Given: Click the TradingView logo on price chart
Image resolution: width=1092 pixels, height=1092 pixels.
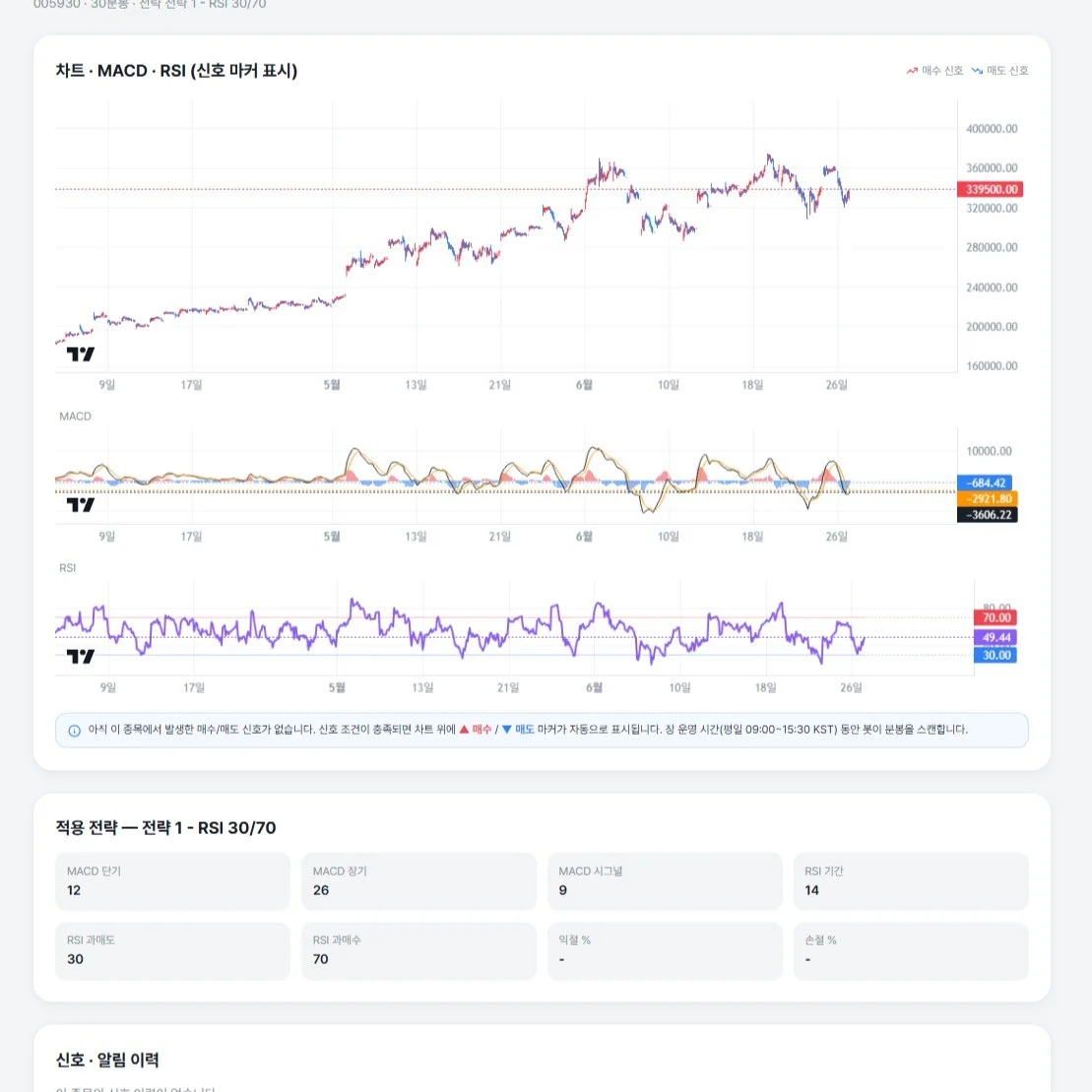Looking at the screenshot, I should (80, 354).
